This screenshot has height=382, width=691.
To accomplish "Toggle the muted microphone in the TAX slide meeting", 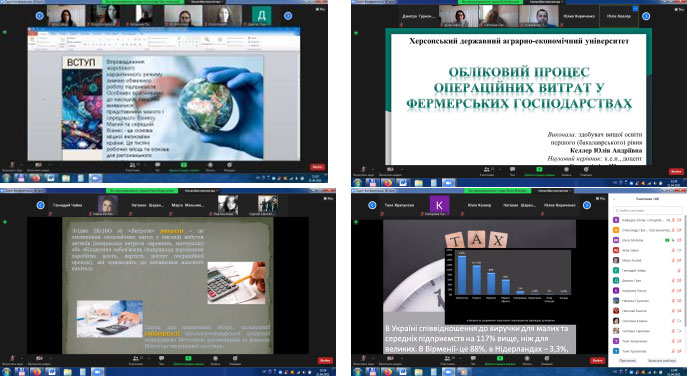I will [x=364, y=359].
